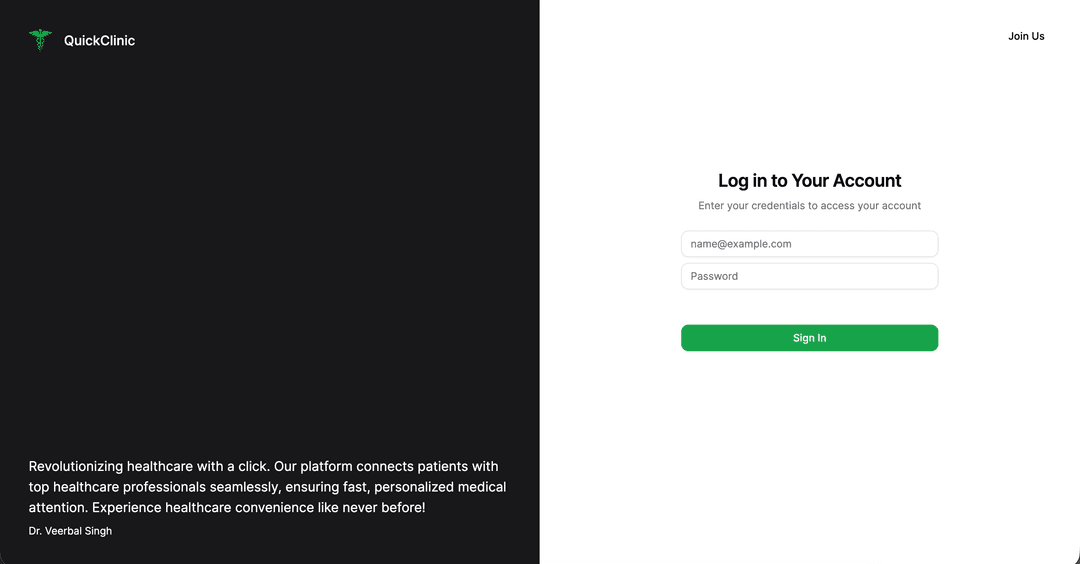Select the "Revolutionizing healthcare with a click" sentence

pos(148,467)
